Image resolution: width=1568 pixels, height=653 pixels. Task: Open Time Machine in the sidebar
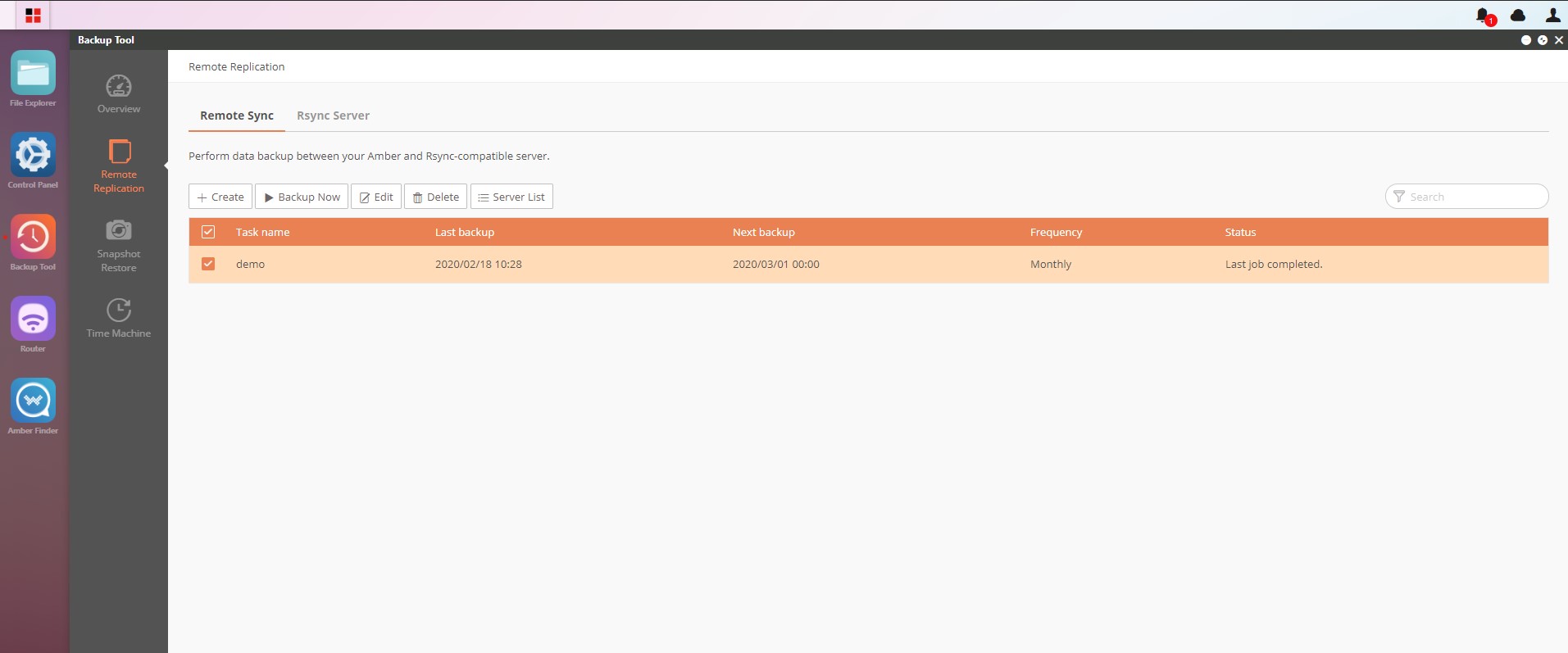coord(119,319)
